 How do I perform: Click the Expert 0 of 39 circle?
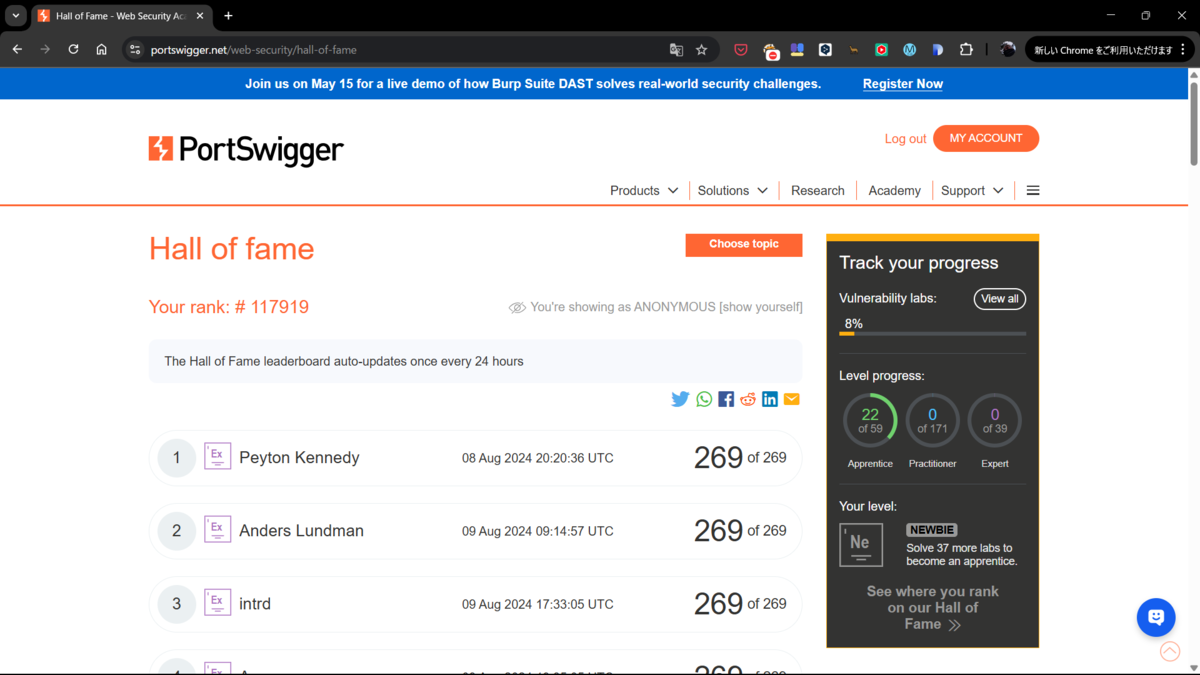pyautogui.click(x=994, y=420)
